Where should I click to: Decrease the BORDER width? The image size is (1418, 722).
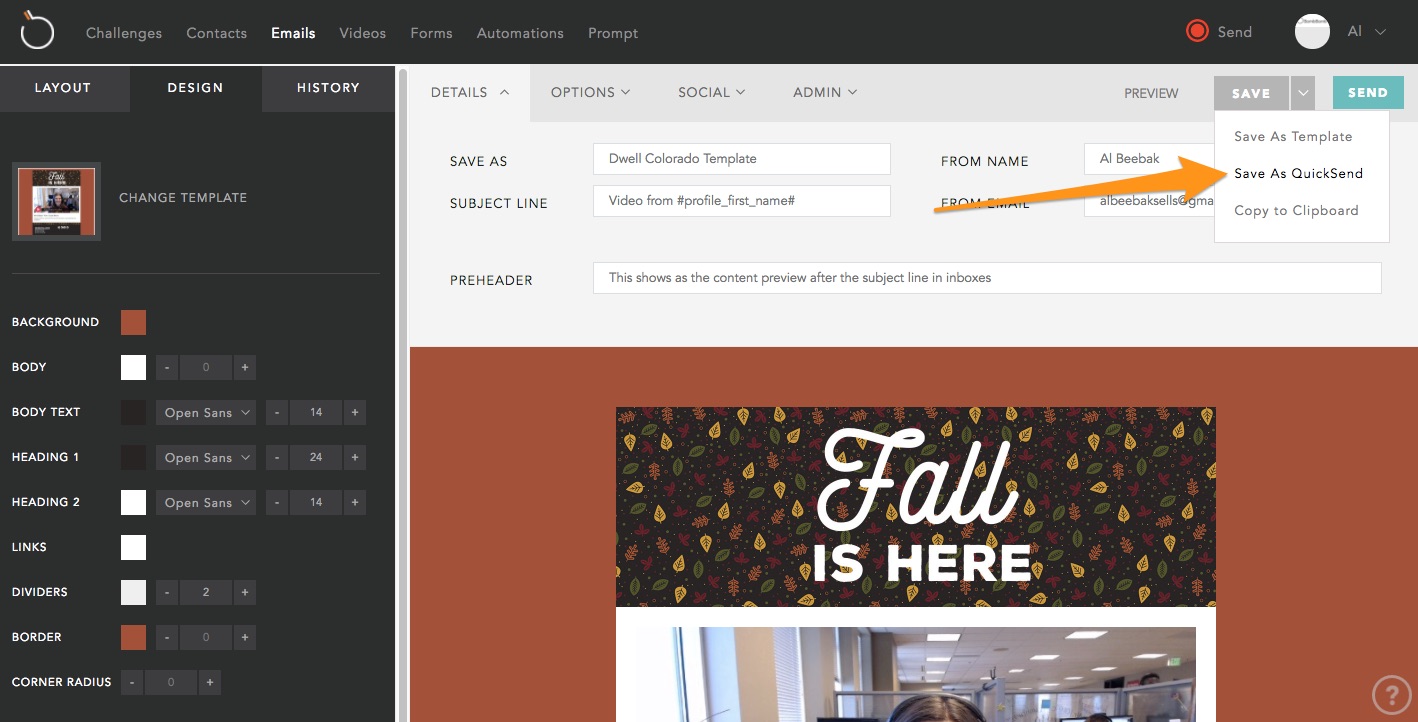pos(167,637)
